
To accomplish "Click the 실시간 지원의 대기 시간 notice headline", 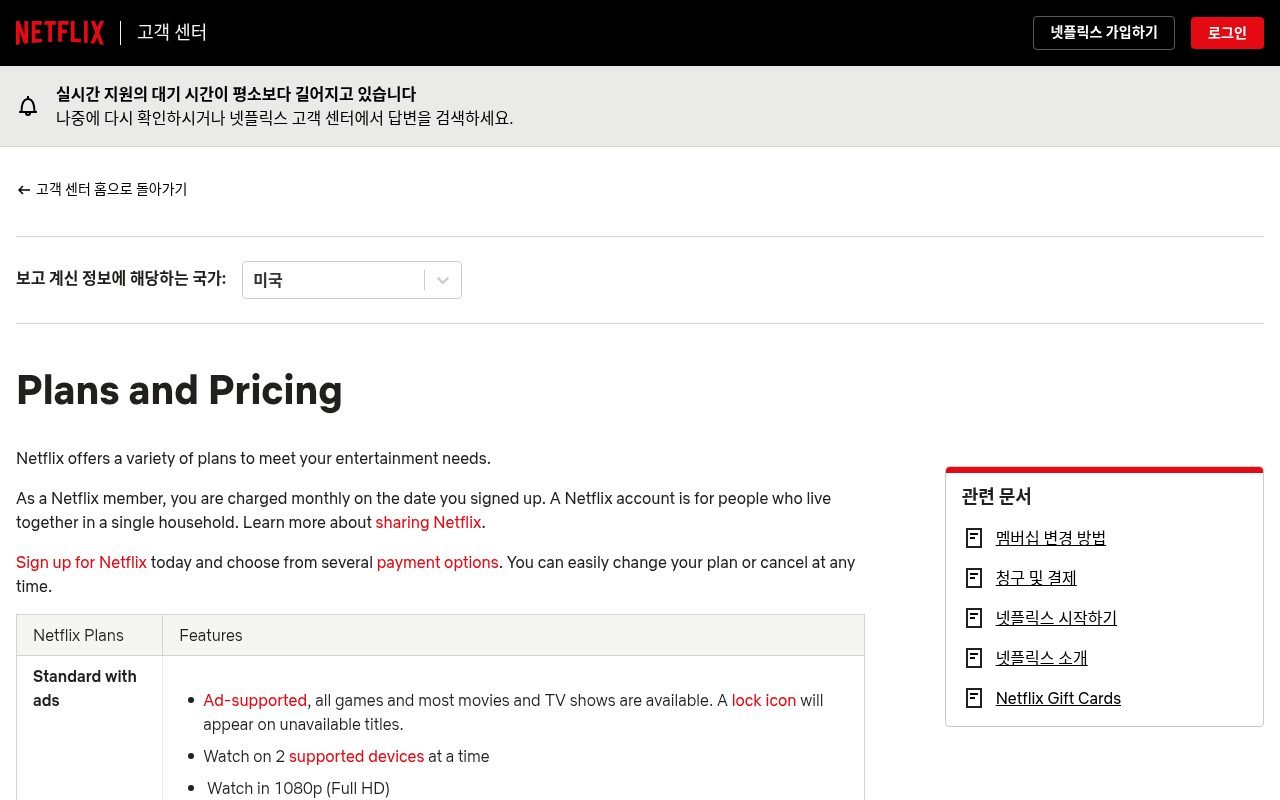I will click(x=236, y=94).
